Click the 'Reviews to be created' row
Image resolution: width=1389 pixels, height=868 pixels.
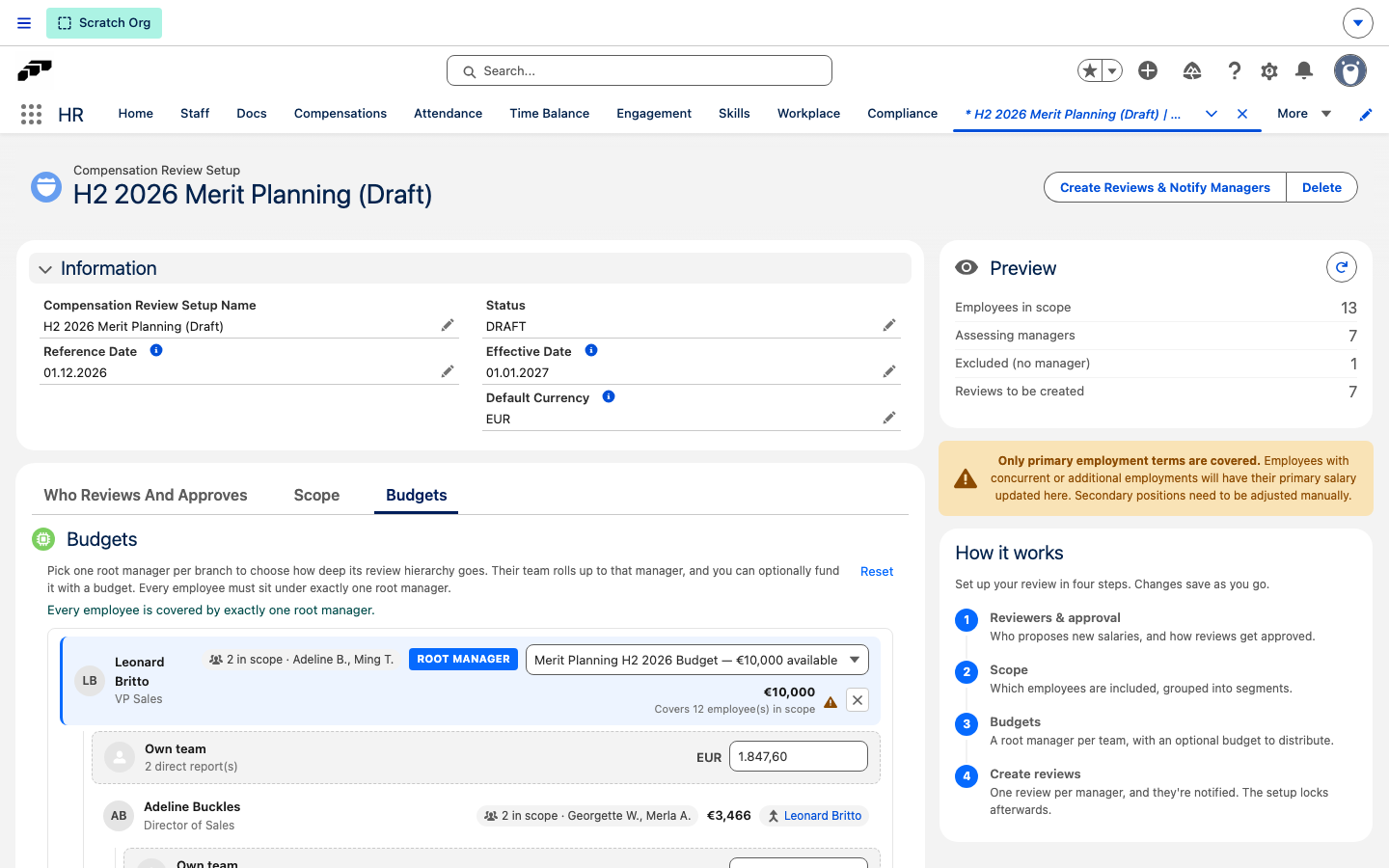pyautogui.click(x=1156, y=392)
